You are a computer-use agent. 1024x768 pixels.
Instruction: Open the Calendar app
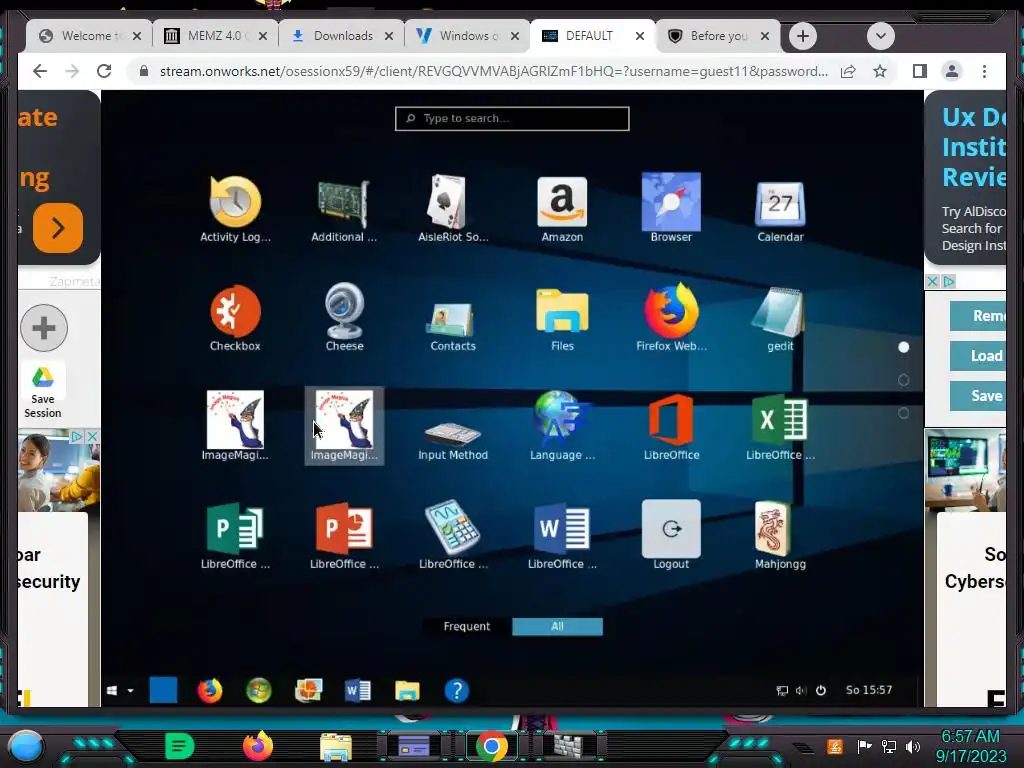(x=780, y=209)
